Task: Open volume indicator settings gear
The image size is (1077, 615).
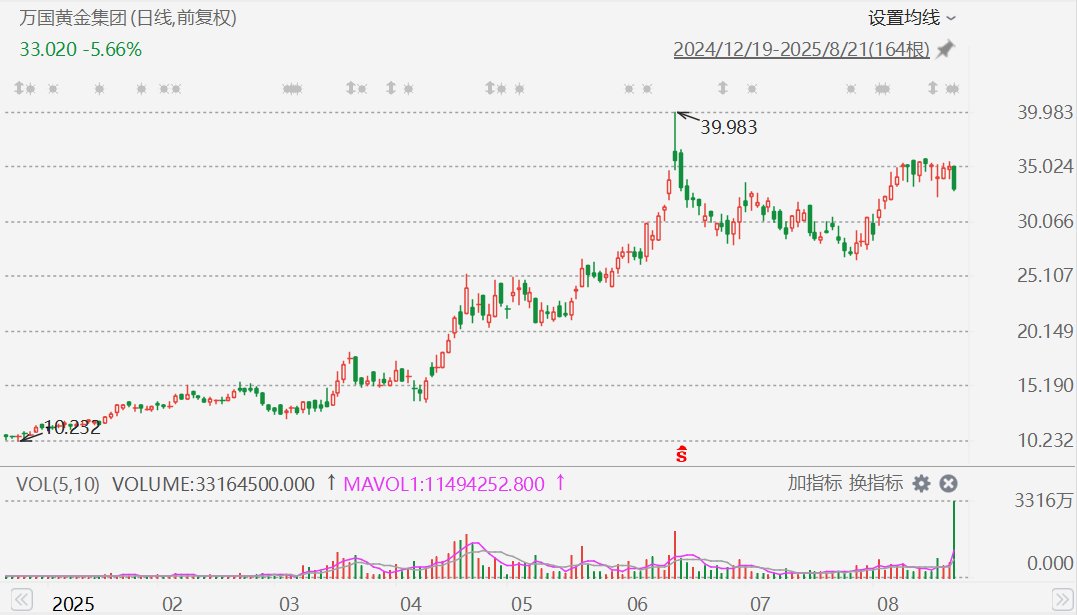Action: 921,484
